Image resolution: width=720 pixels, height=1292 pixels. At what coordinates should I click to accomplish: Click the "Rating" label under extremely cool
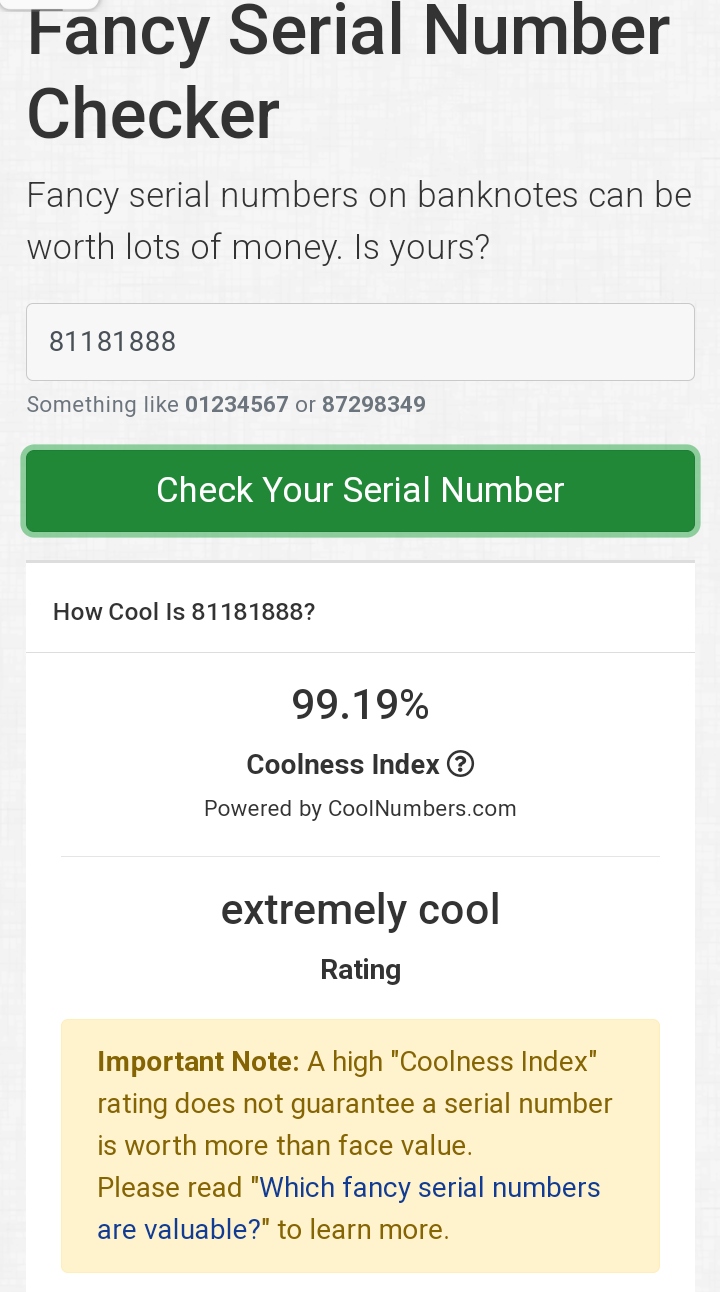tap(360, 970)
